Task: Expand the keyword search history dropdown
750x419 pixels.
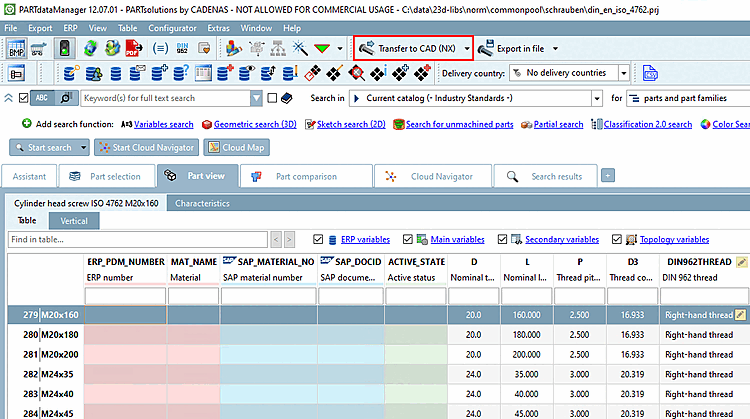Action: click(x=256, y=98)
